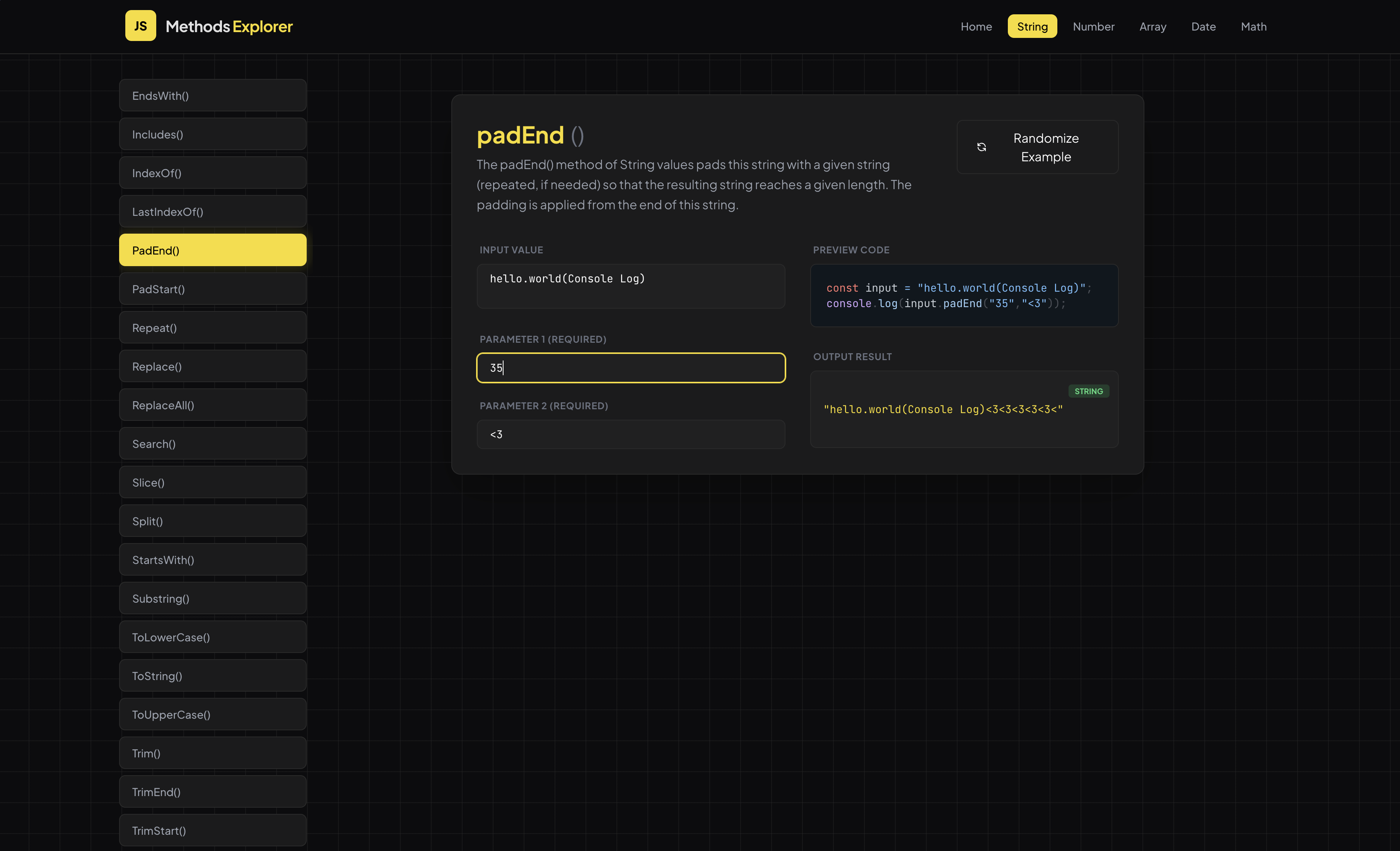1400x851 pixels.
Task: Open the Split() method
Action: tap(213, 521)
